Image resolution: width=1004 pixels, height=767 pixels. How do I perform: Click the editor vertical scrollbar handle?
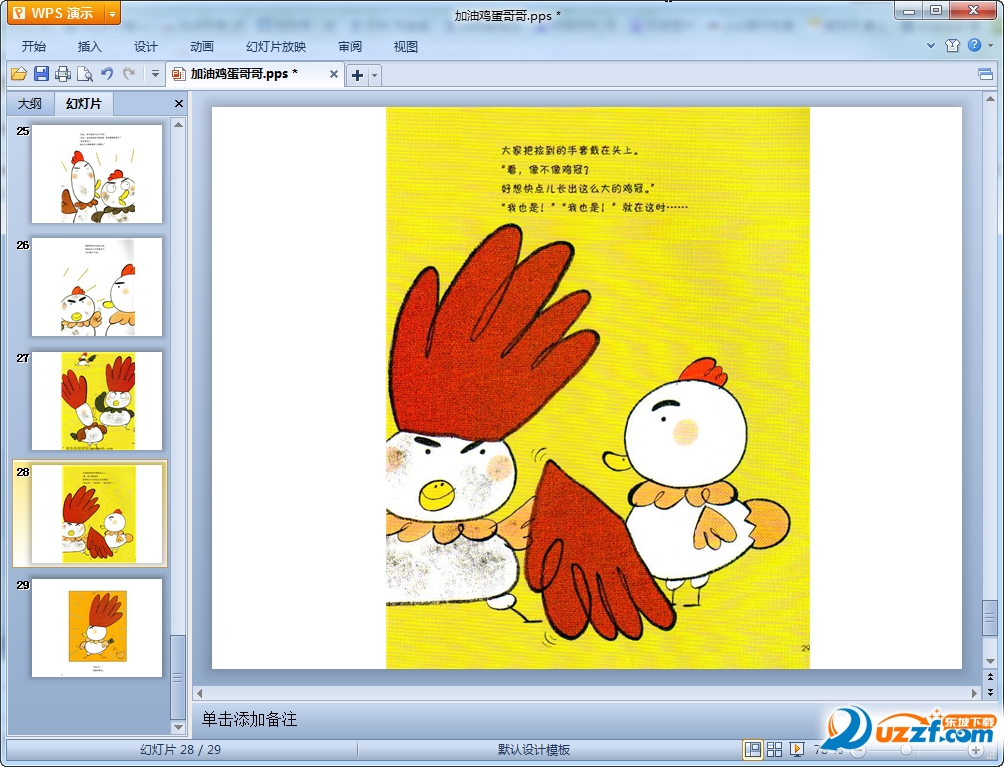tap(990, 618)
